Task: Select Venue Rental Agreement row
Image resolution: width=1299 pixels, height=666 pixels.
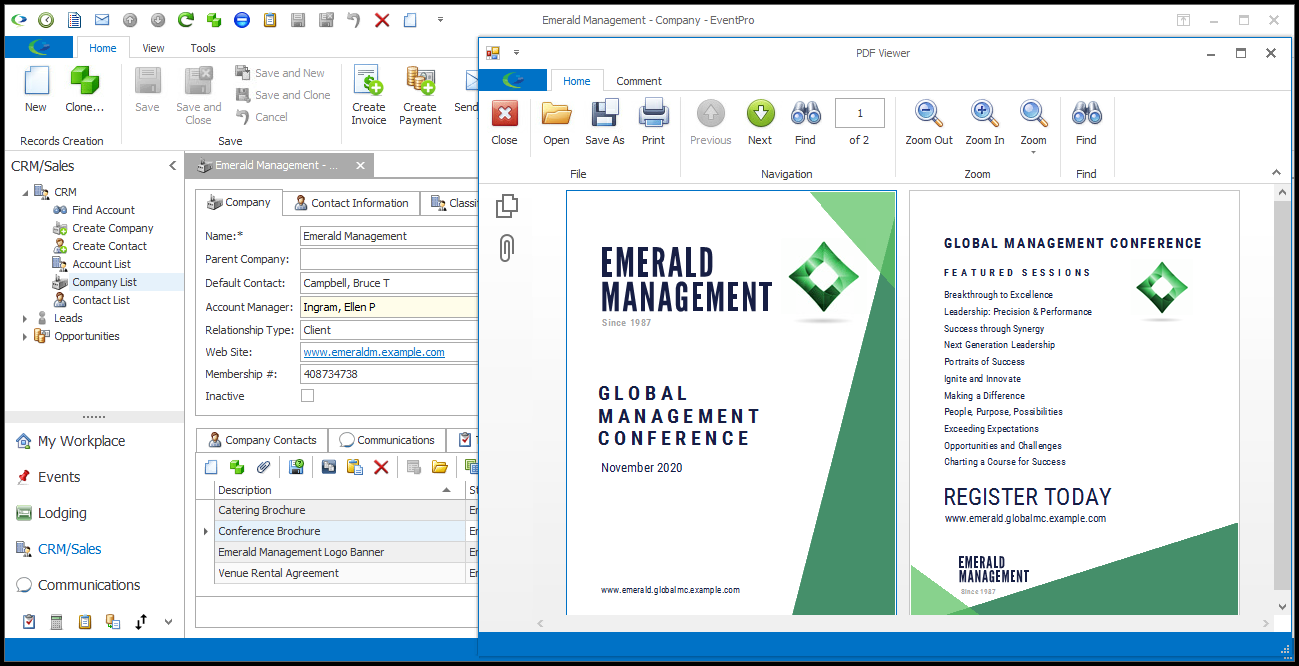Action: tap(340, 573)
